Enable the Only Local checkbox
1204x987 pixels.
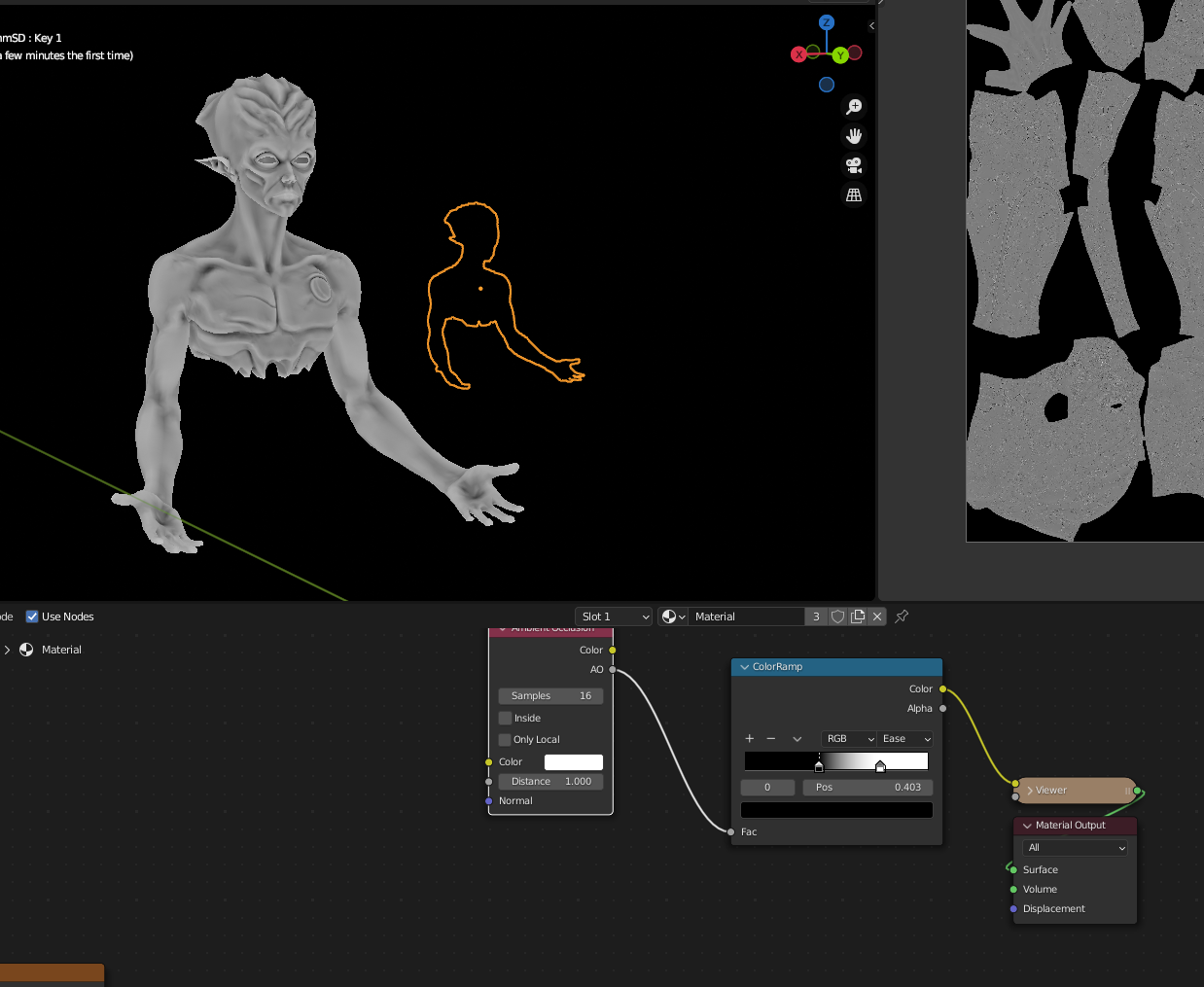click(506, 740)
